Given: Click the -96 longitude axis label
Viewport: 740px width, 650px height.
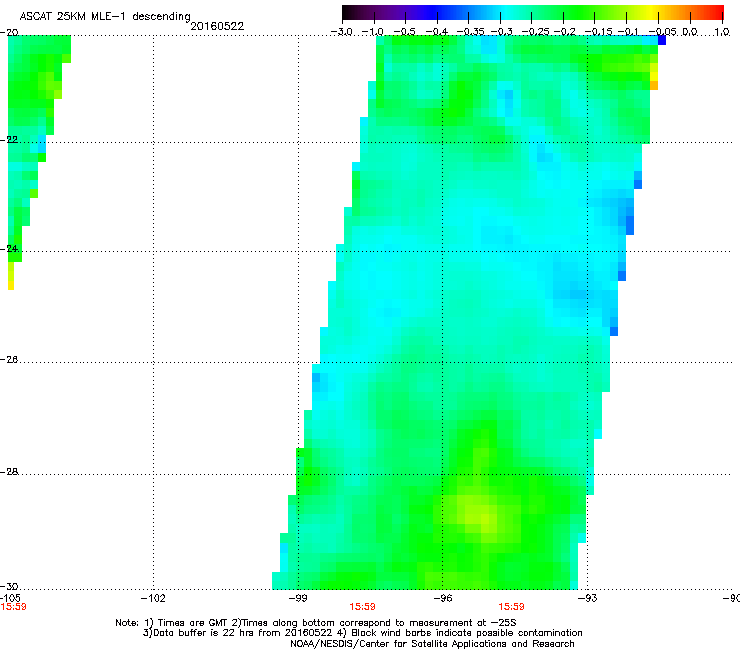Looking at the screenshot, I should pos(442,599).
